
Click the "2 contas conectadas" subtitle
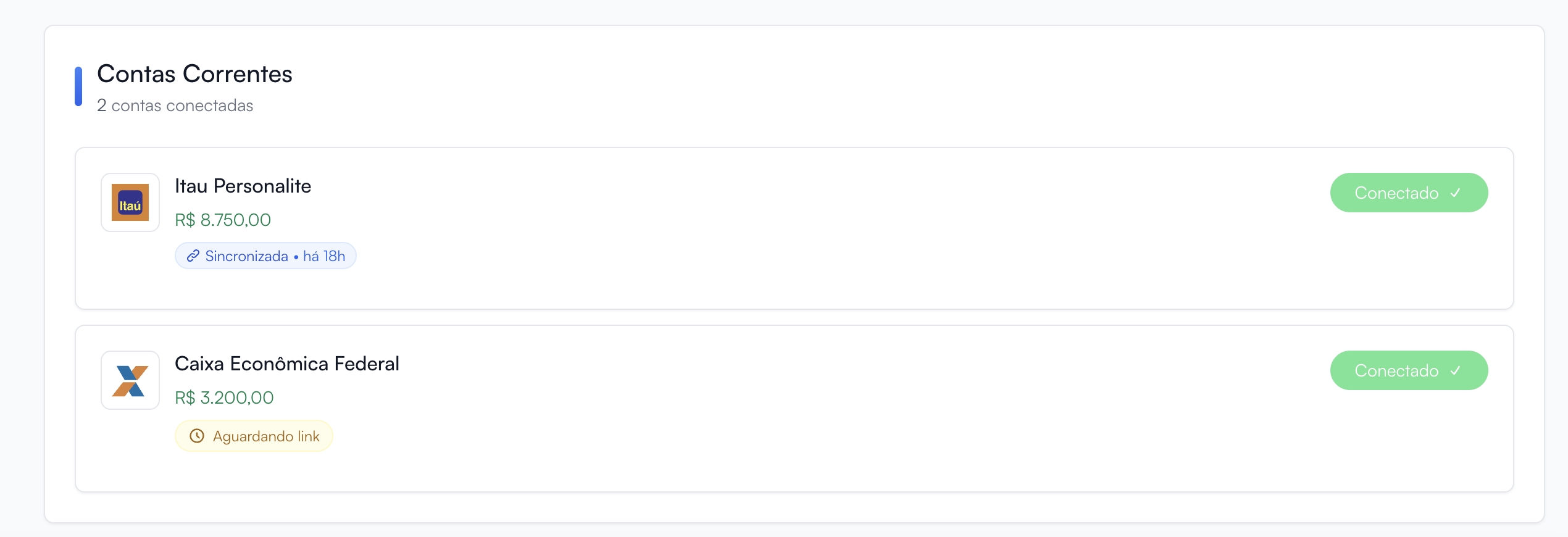(175, 106)
